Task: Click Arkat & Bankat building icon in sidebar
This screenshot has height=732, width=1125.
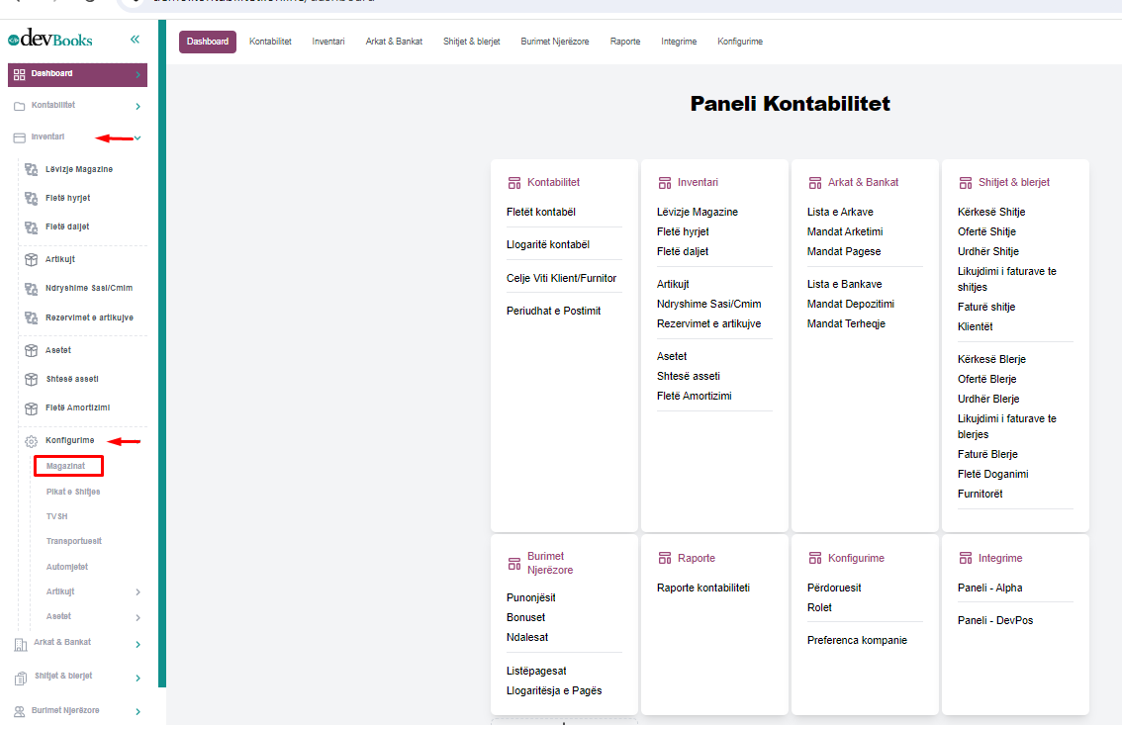Action: coord(20,644)
